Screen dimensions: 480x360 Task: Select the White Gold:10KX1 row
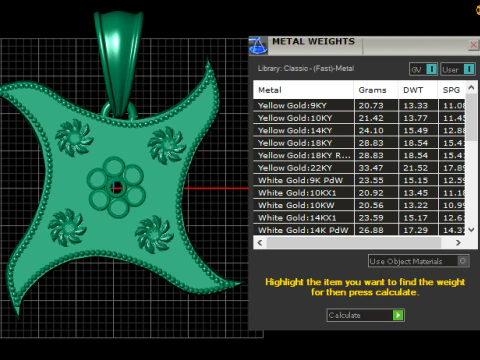tap(359, 193)
